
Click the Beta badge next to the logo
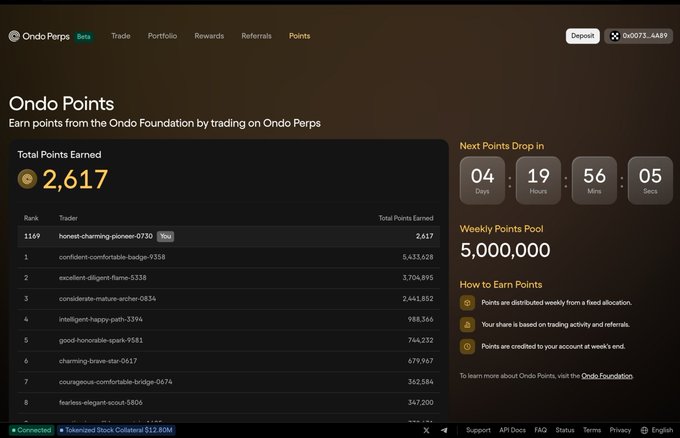click(84, 36)
